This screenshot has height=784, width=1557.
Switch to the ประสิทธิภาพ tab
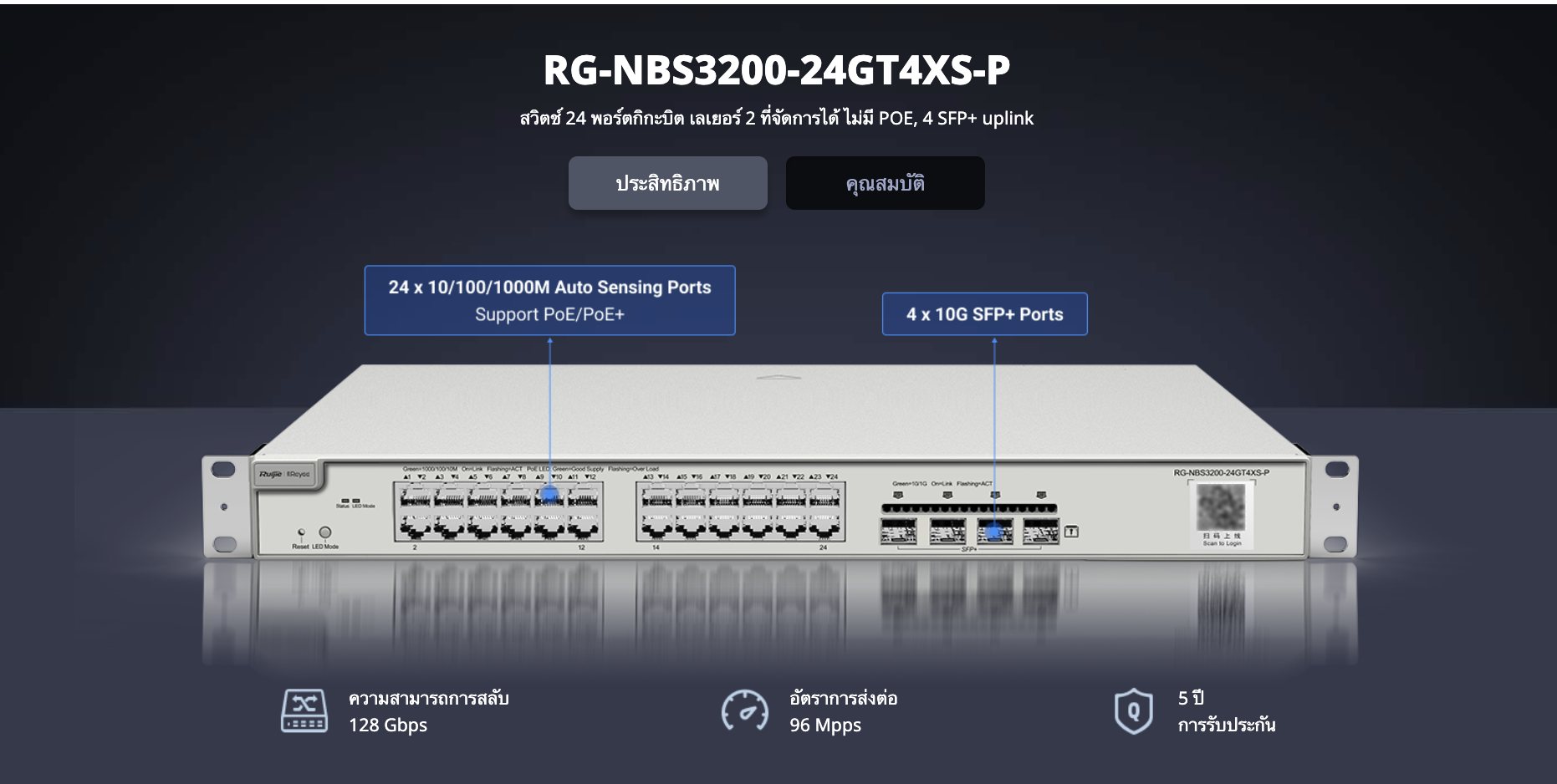coord(667,183)
